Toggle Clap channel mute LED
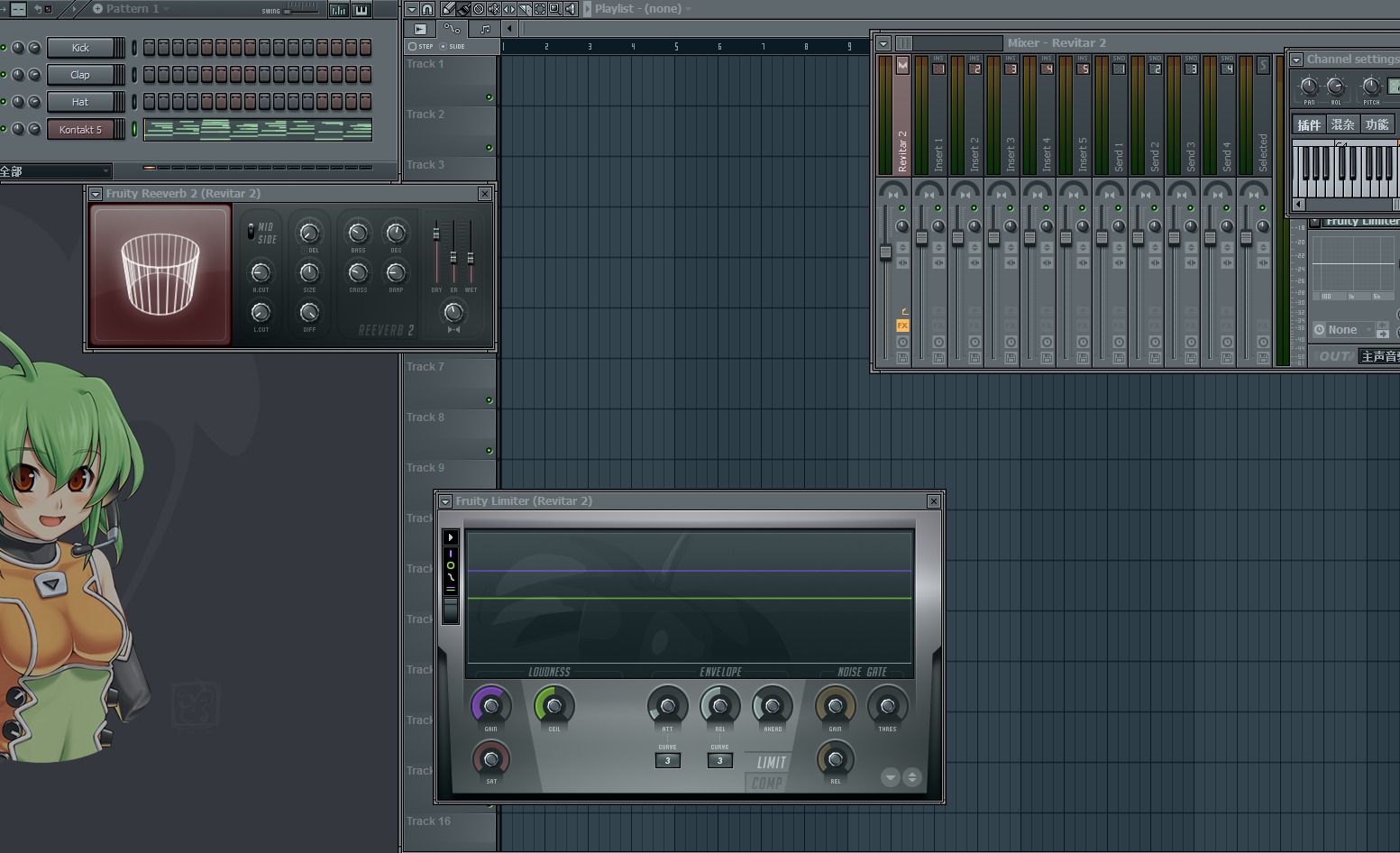This screenshot has width=1400, height=853. [x=4, y=74]
